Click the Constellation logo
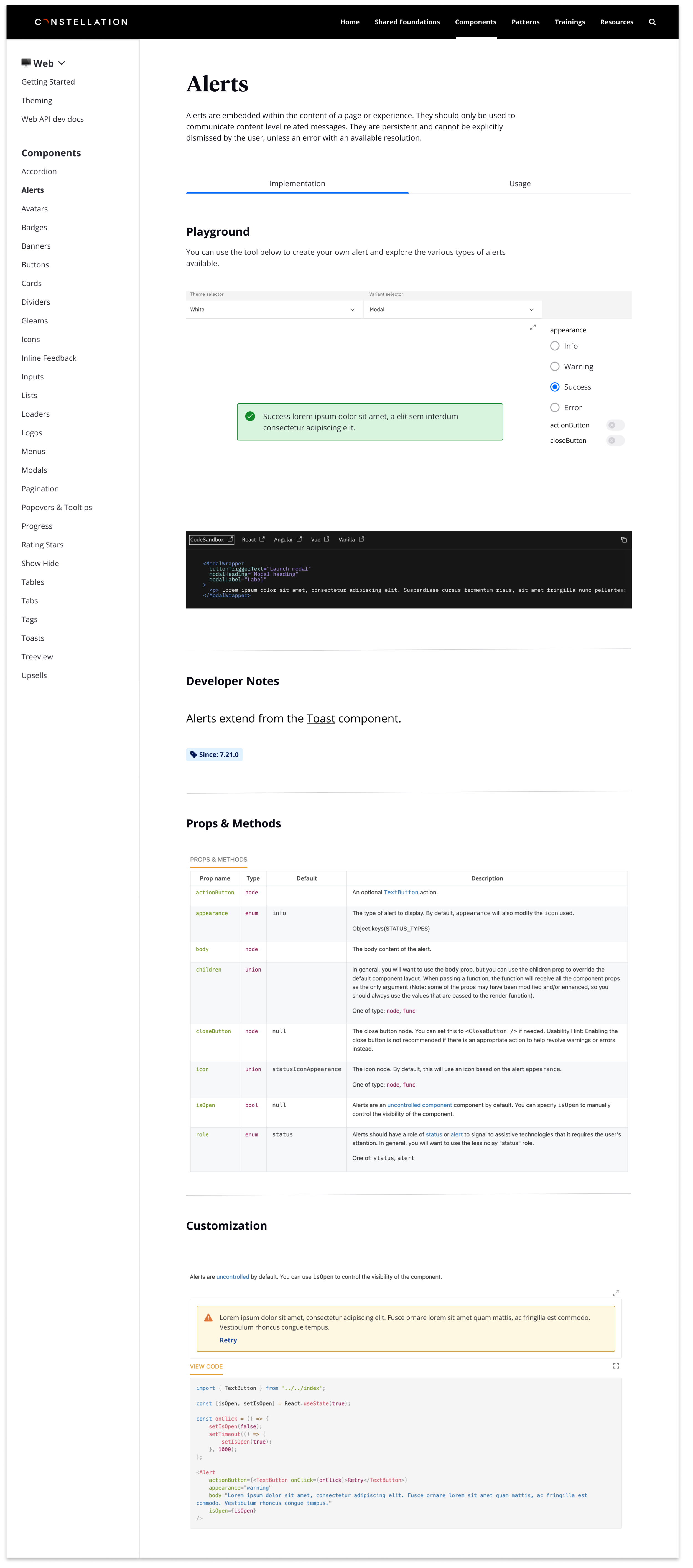This screenshot has height=1568, width=693. (x=81, y=22)
